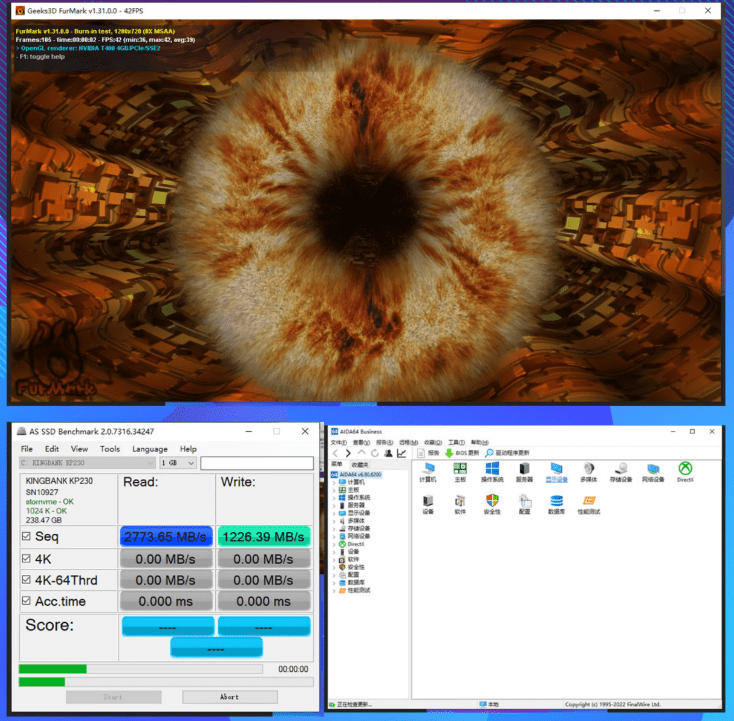Image resolution: width=734 pixels, height=721 pixels.
Task: Open the Tools menu in AS SSD
Action: [x=110, y=449]
